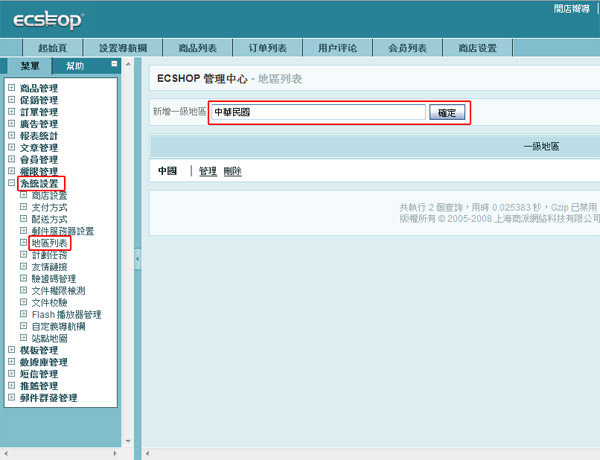600x460 pixels.
Task: Open 地區列表 in the sidebar
Action: (50, 243)
